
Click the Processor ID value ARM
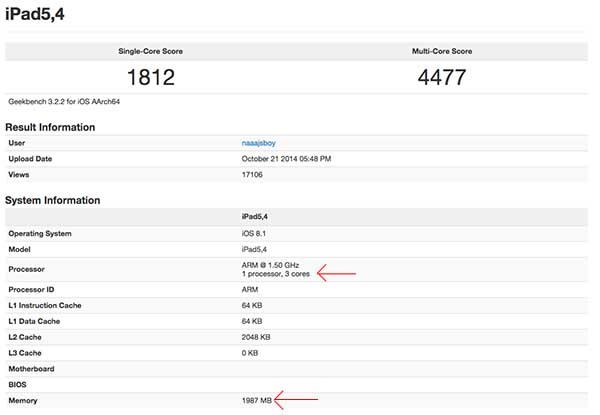tap(250, 290)
